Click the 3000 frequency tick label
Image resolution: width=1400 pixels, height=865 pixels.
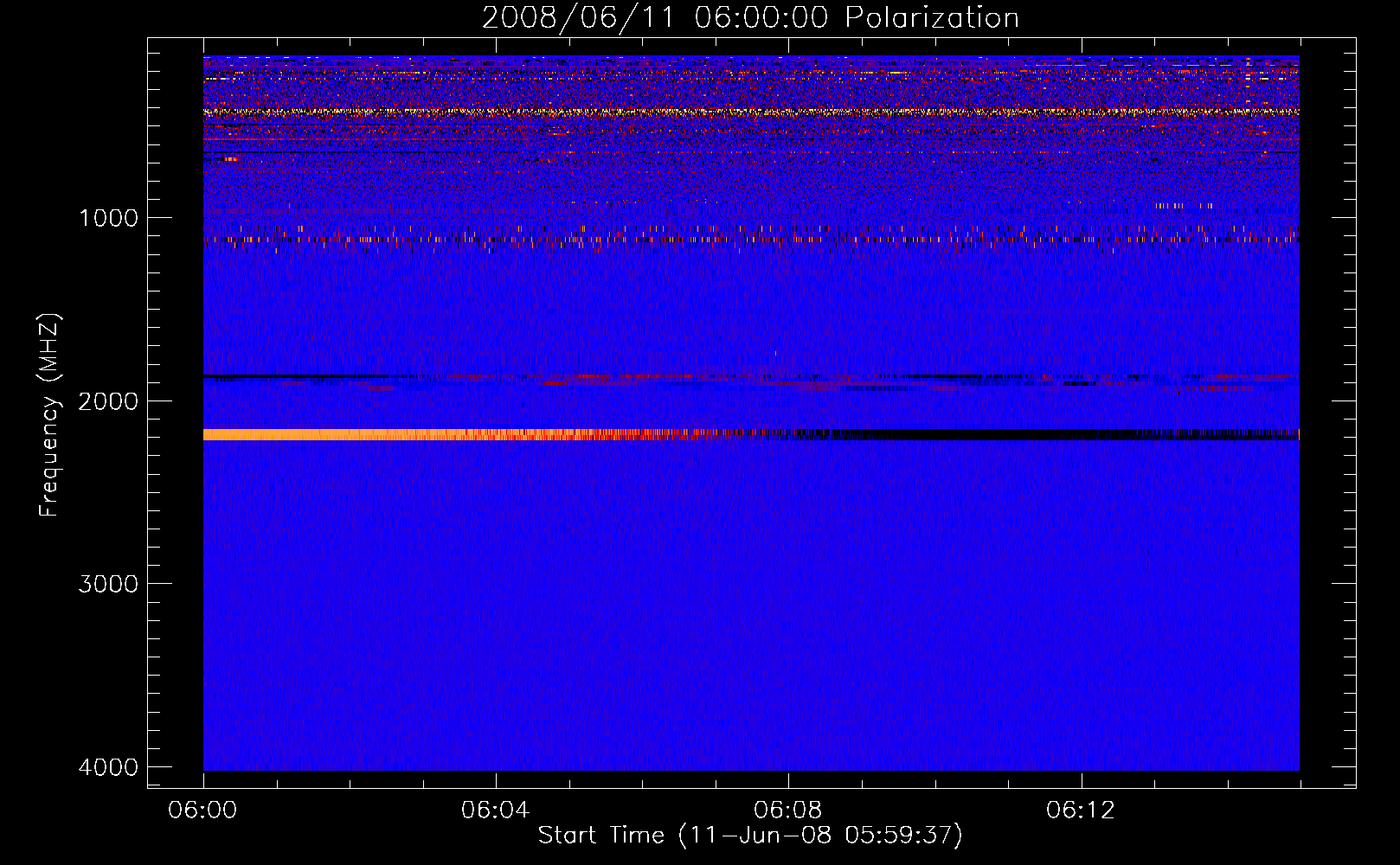(x=108, y=584)
